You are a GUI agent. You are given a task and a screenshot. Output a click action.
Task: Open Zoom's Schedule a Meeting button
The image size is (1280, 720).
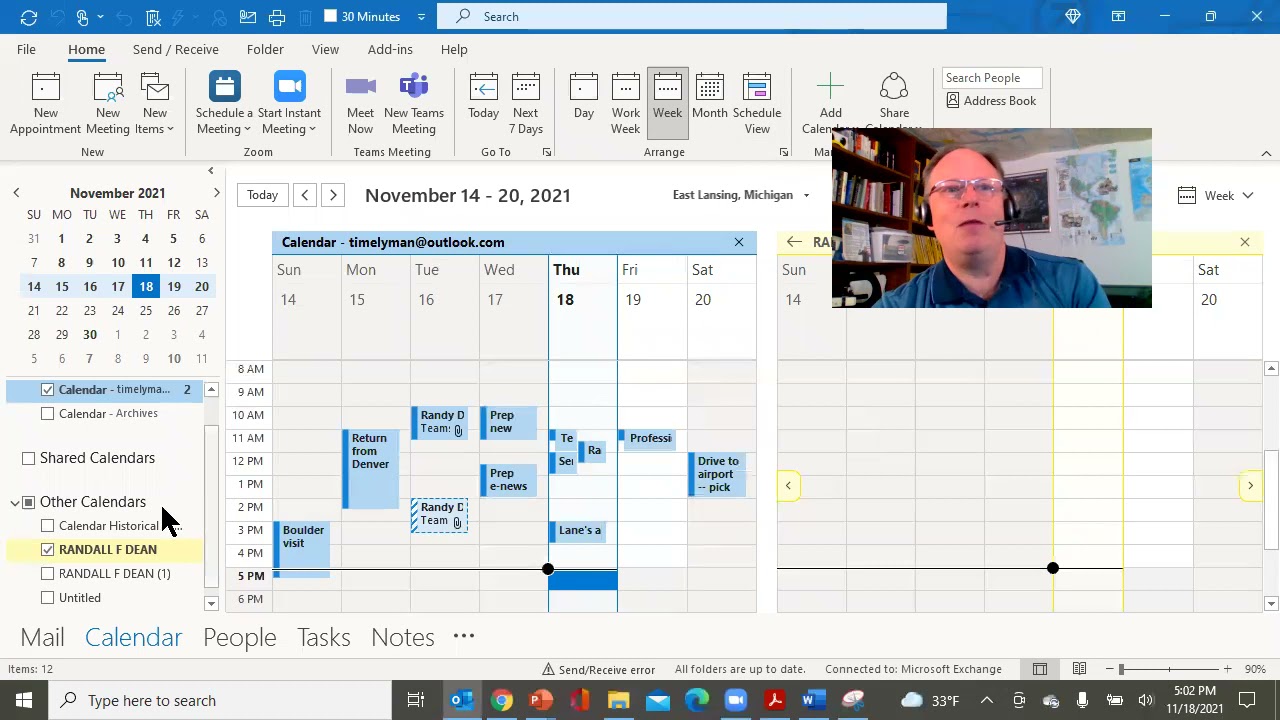point(224,103)
